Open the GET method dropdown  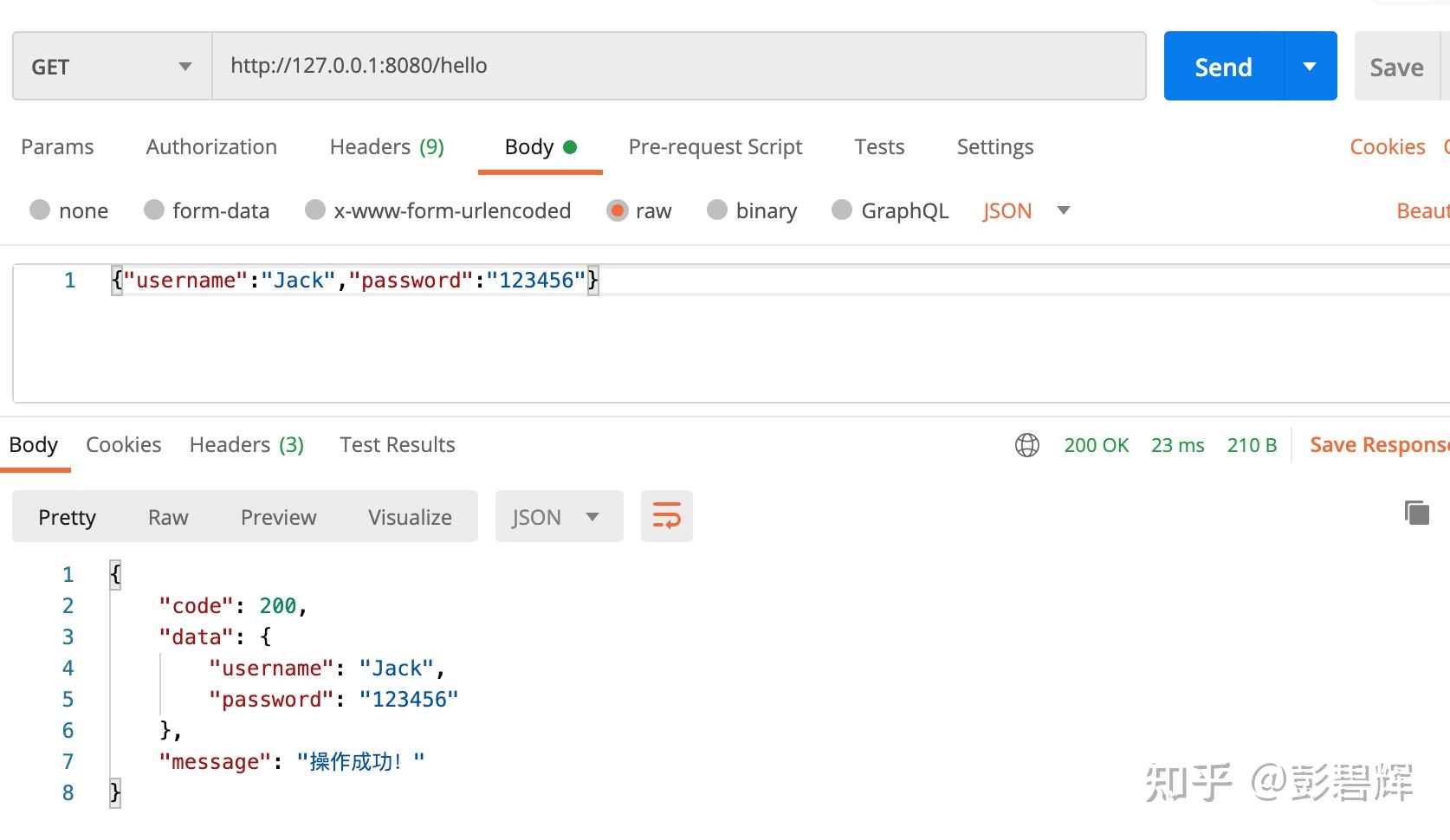pyautogui.click(x=184, y=66)
